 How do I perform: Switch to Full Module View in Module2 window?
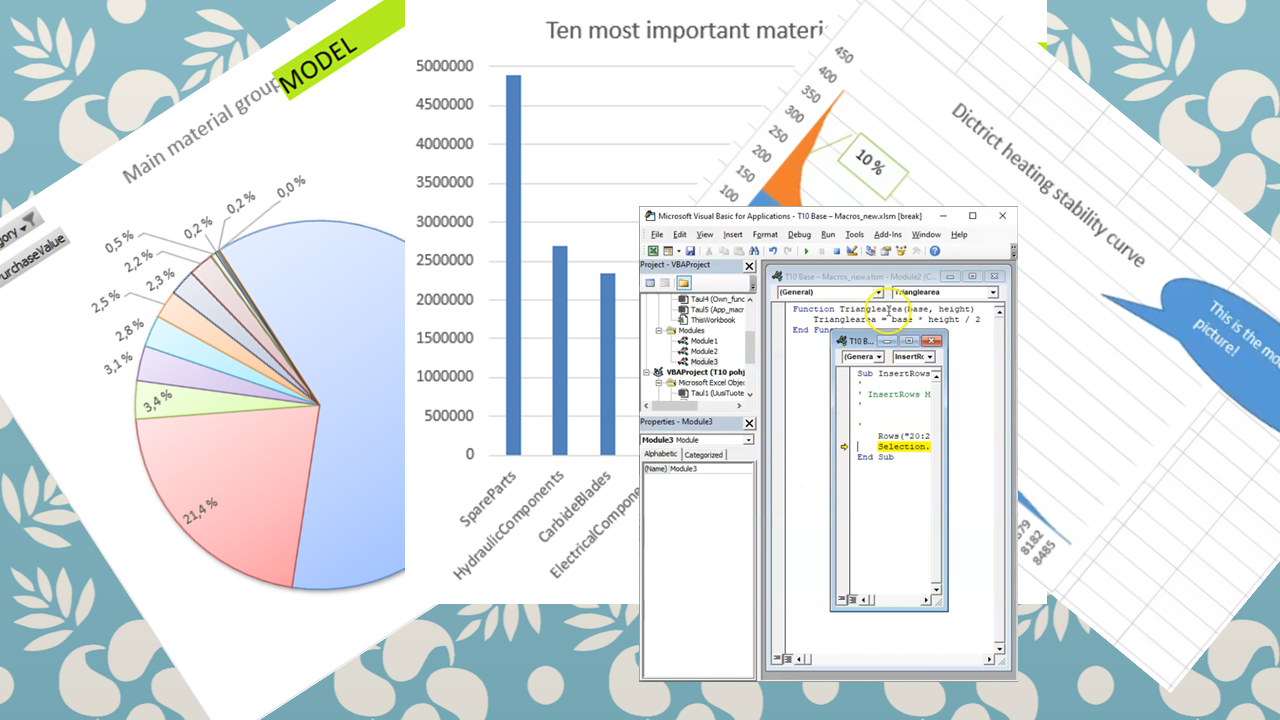tap(789, 659)
